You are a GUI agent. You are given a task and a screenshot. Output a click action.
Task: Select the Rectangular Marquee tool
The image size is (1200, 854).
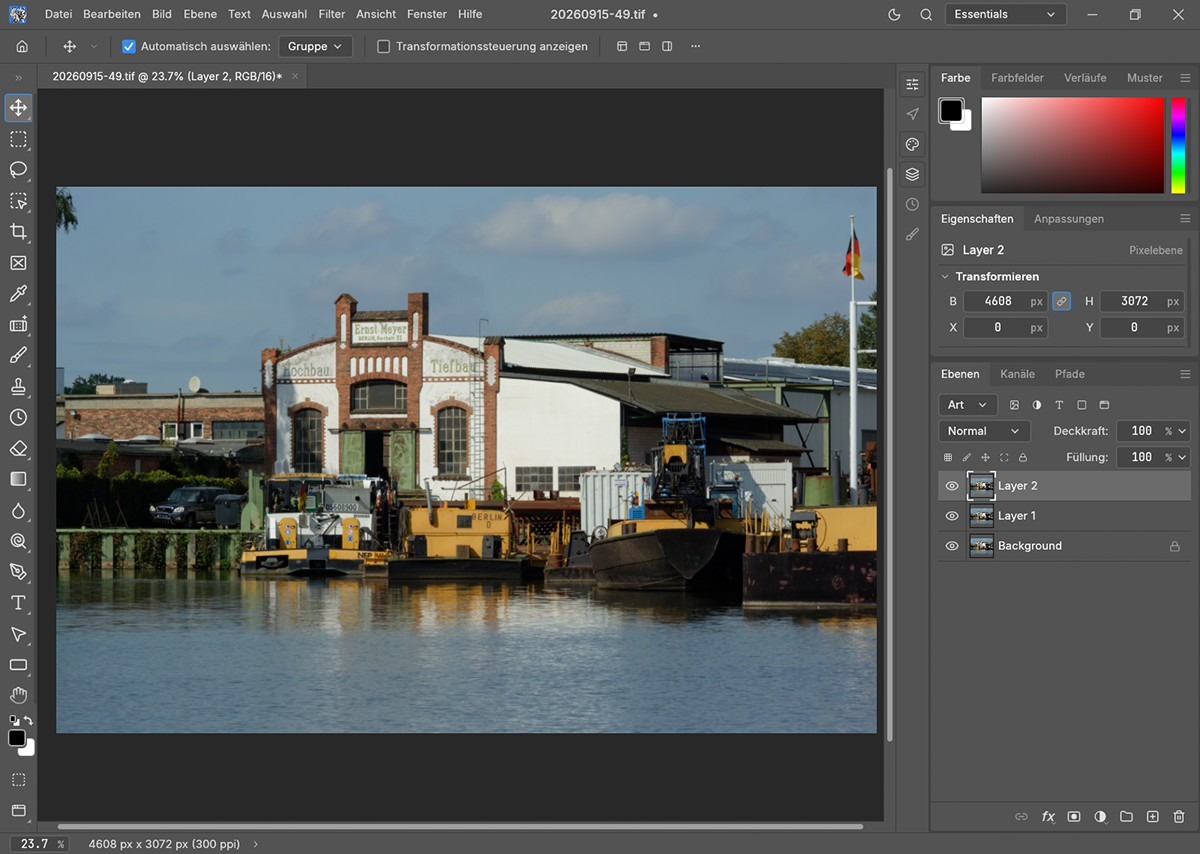(x=18, y=139)
